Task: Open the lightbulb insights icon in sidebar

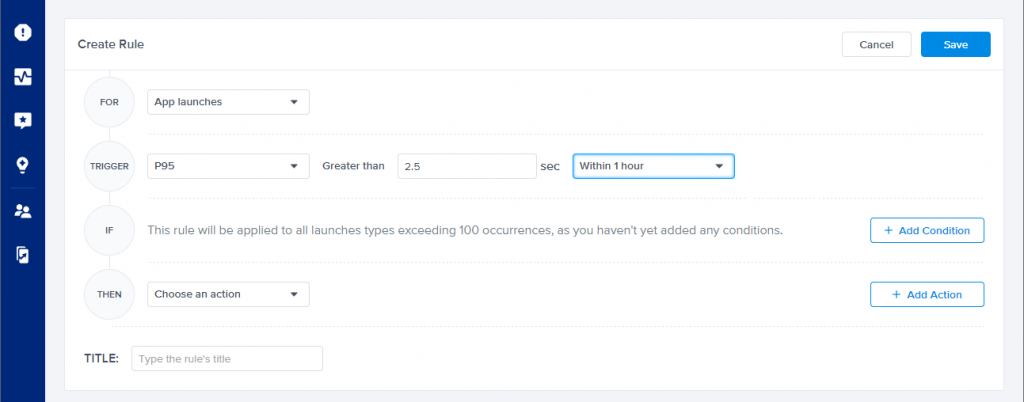Action: tap(23, 166)
